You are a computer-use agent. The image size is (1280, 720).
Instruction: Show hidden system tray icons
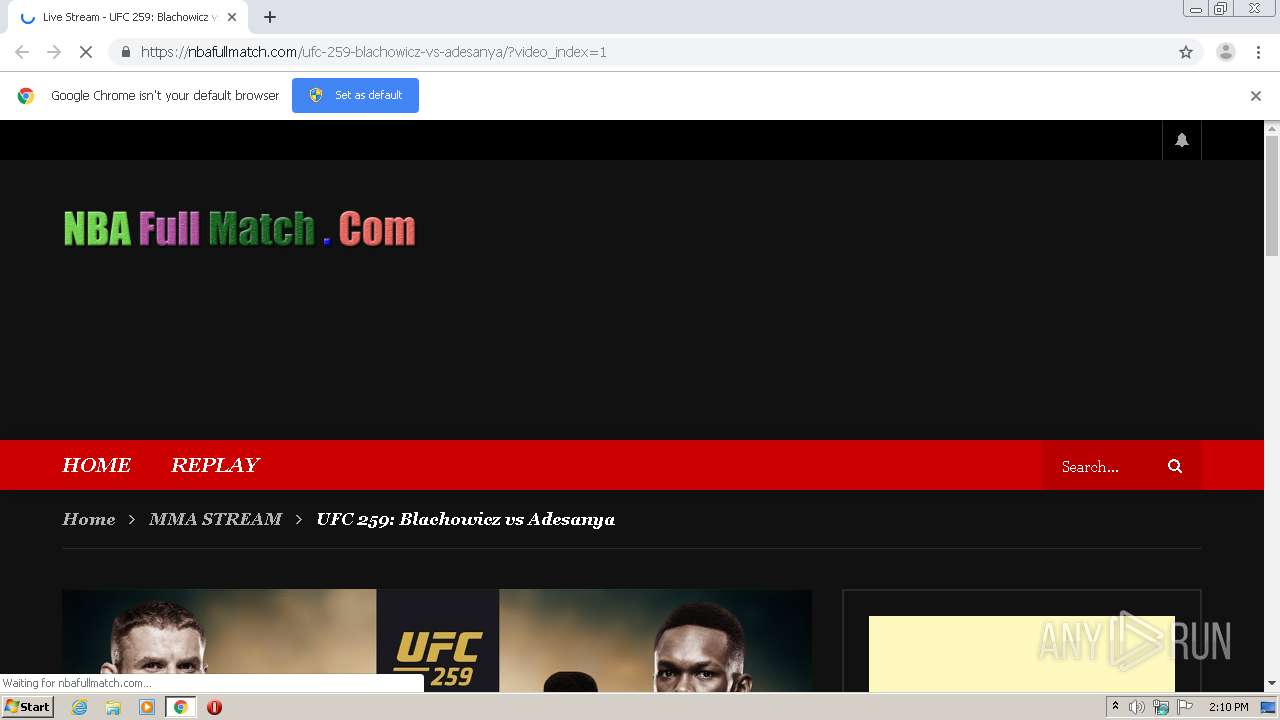(x=1115, y=706)
